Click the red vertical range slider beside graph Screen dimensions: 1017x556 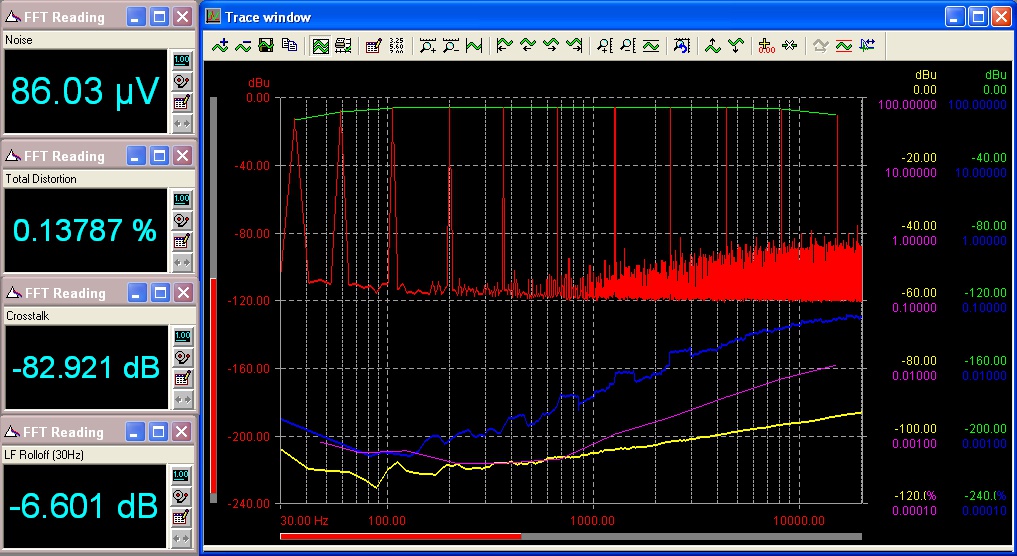pos(213,386)
